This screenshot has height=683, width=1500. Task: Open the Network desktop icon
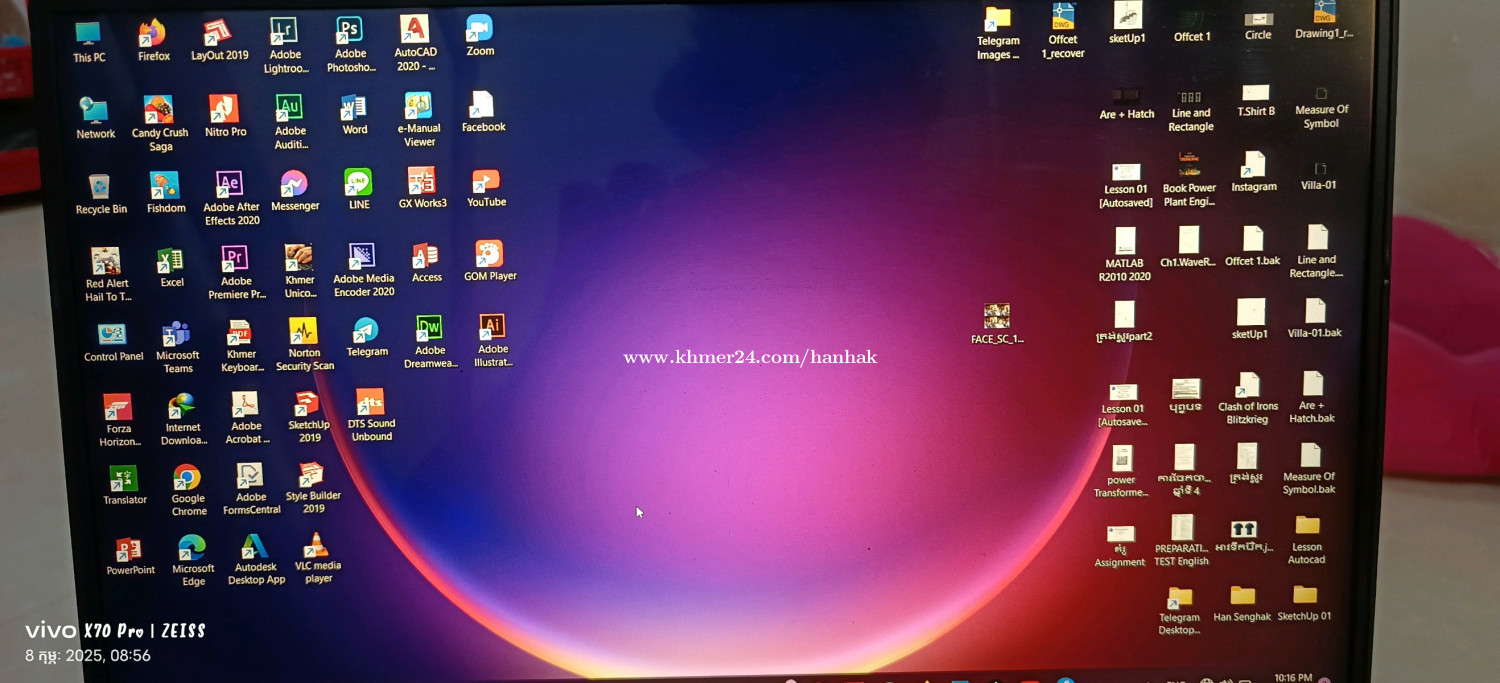click(x=95, y=119)
